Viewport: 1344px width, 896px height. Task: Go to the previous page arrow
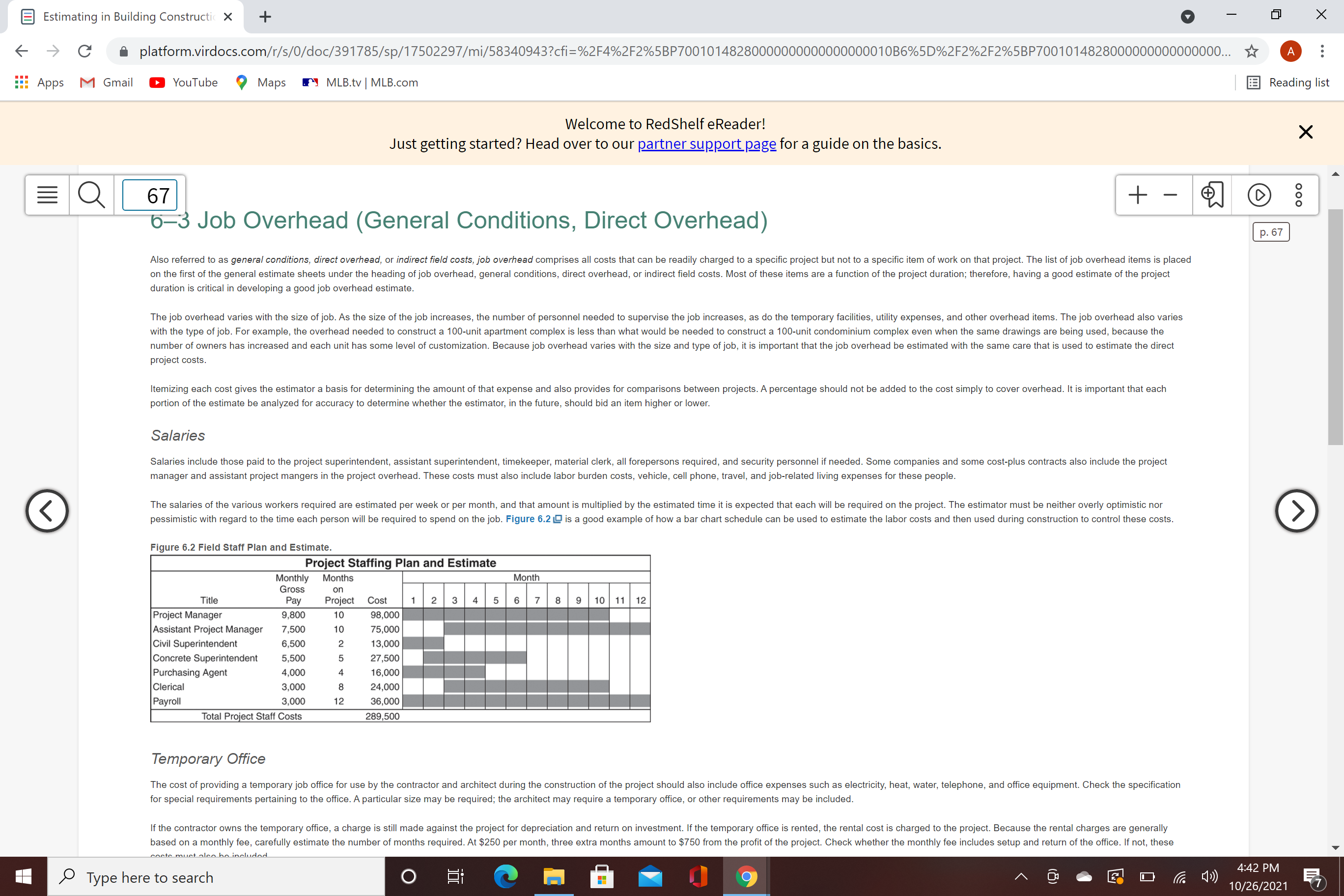(x=47, y=511)
